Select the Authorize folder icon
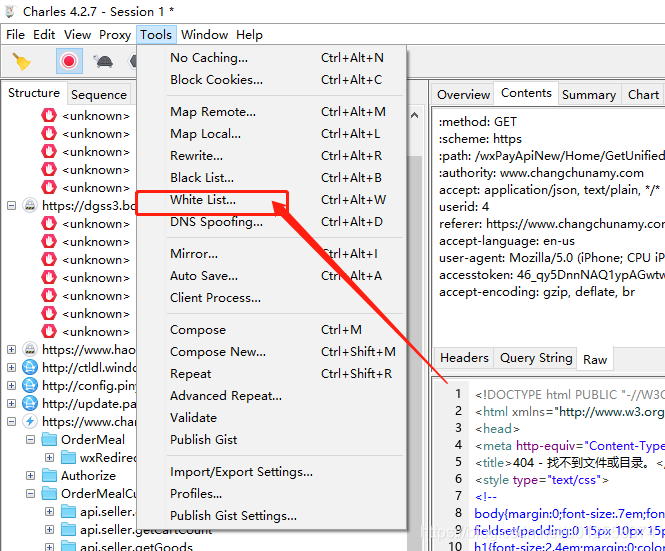Image resolution: width=665 pixels, height=551 pixels. tap(49, 475)
